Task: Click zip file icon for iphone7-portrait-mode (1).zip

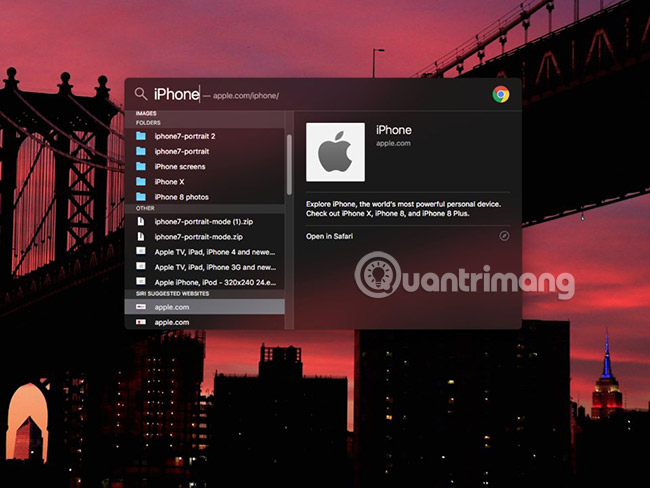Action: (140, 220)
